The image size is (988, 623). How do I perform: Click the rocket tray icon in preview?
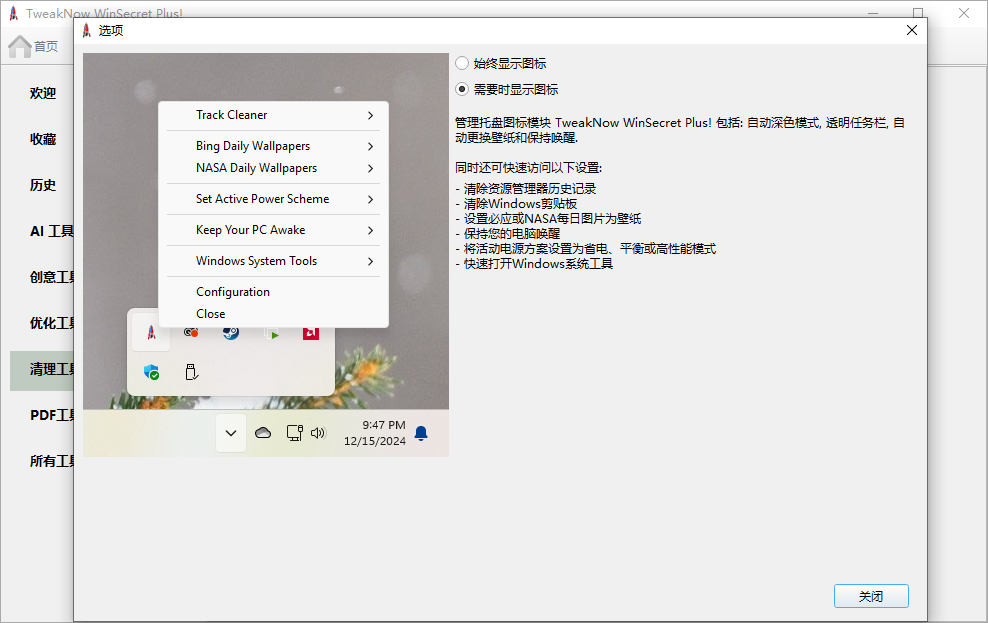pyautogui.click(x=151, y=333)
